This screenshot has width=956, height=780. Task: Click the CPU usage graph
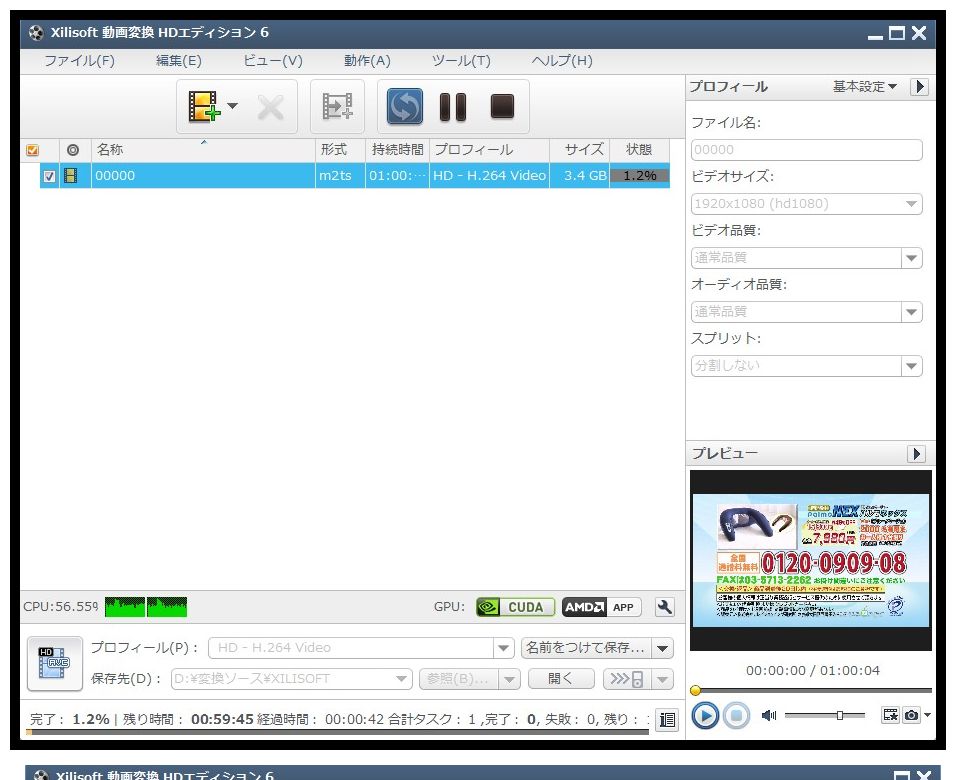click(146, 607)
